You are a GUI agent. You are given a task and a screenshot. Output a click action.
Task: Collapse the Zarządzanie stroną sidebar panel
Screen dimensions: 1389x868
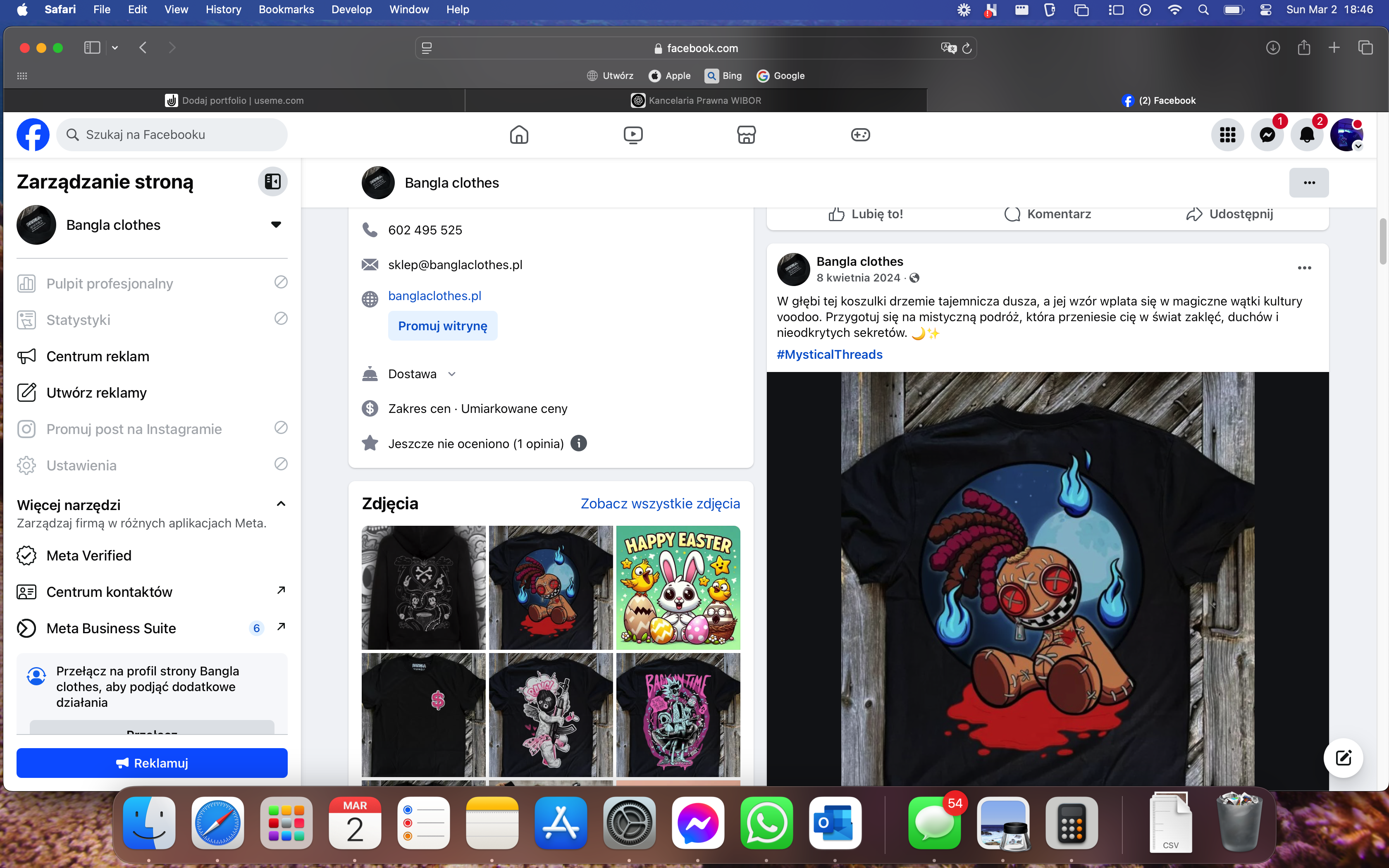pos(273,181)
